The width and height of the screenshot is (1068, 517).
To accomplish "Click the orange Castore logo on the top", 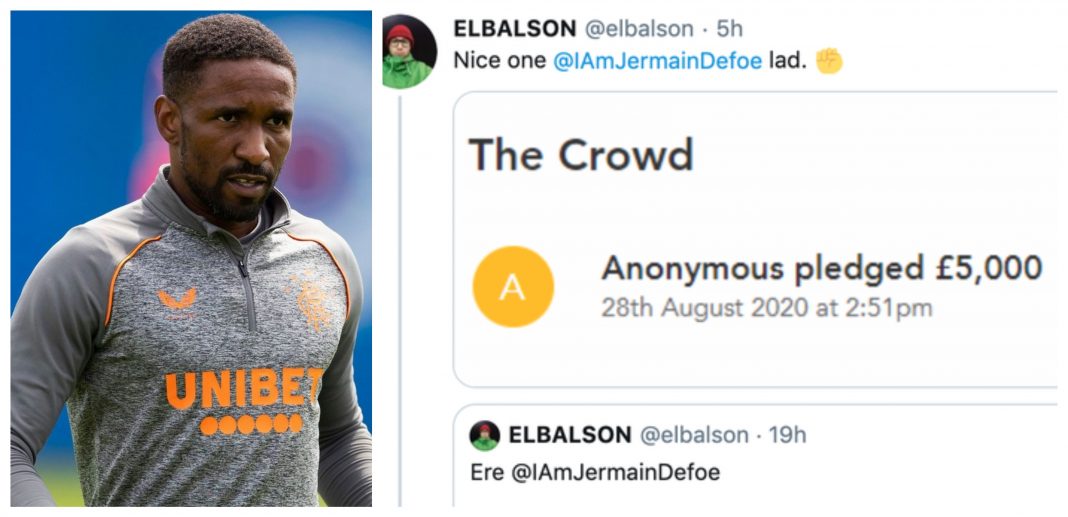I will [x=177, y=299].
